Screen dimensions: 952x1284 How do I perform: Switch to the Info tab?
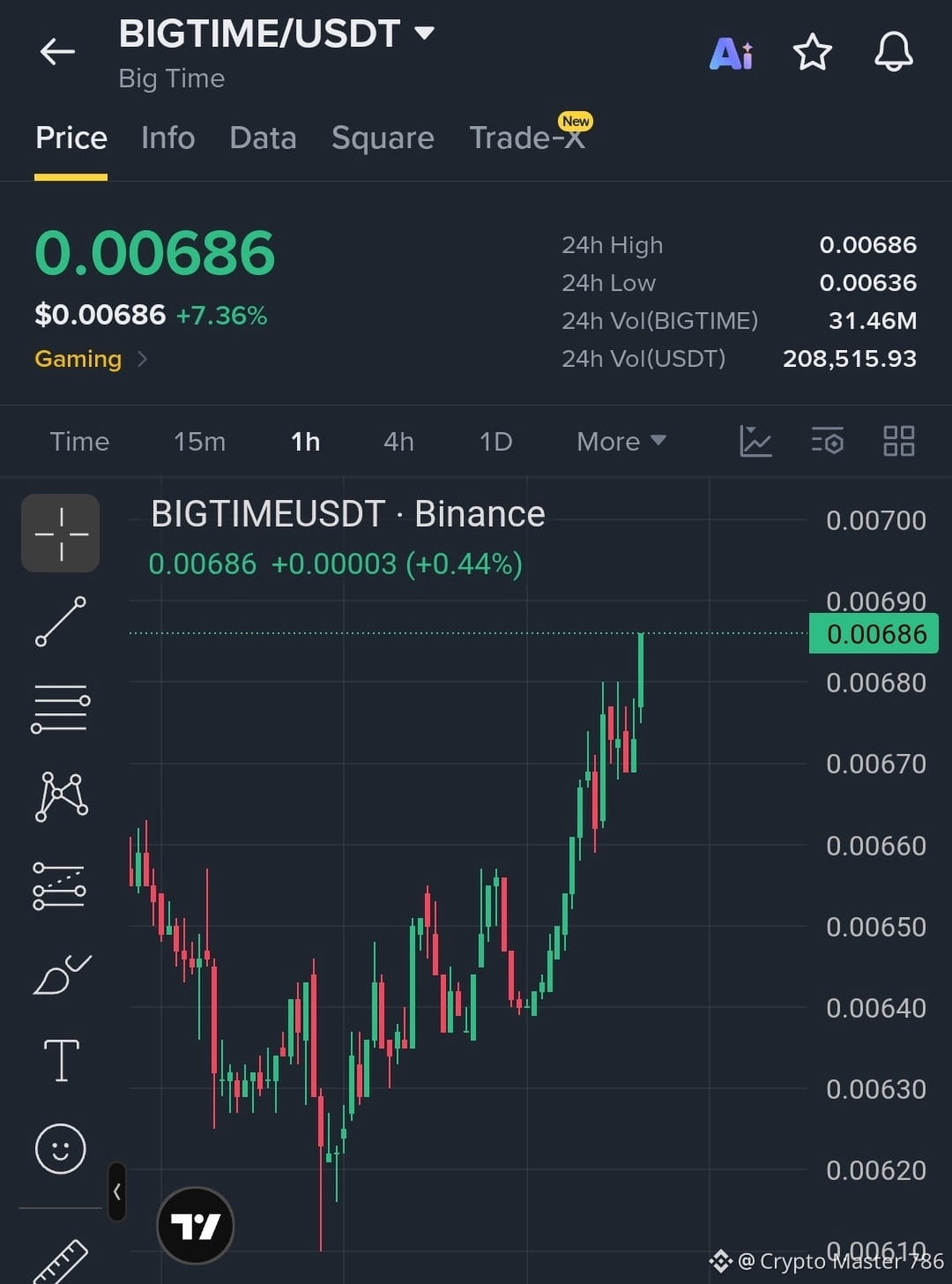point(168,138)
